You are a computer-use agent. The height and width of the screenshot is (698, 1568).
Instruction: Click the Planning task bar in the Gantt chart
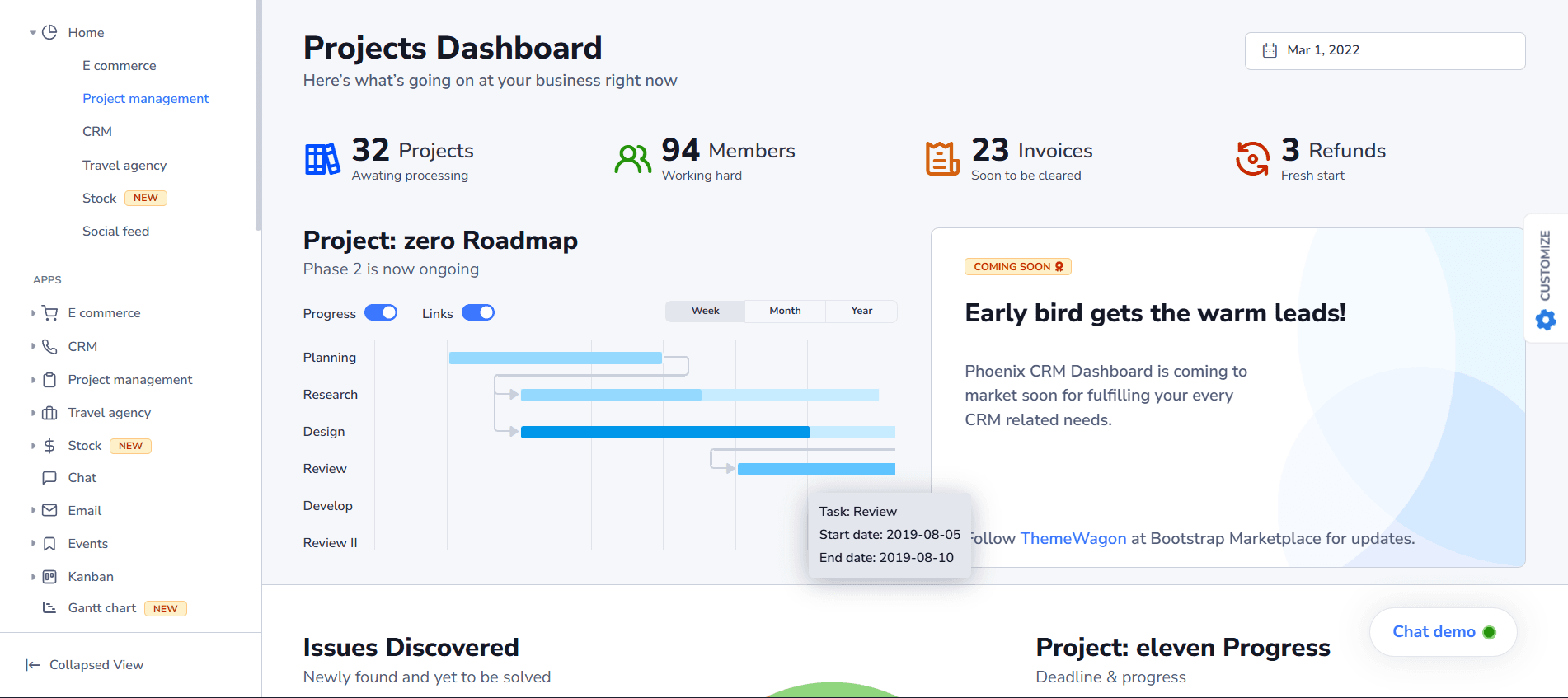(556, 358)
